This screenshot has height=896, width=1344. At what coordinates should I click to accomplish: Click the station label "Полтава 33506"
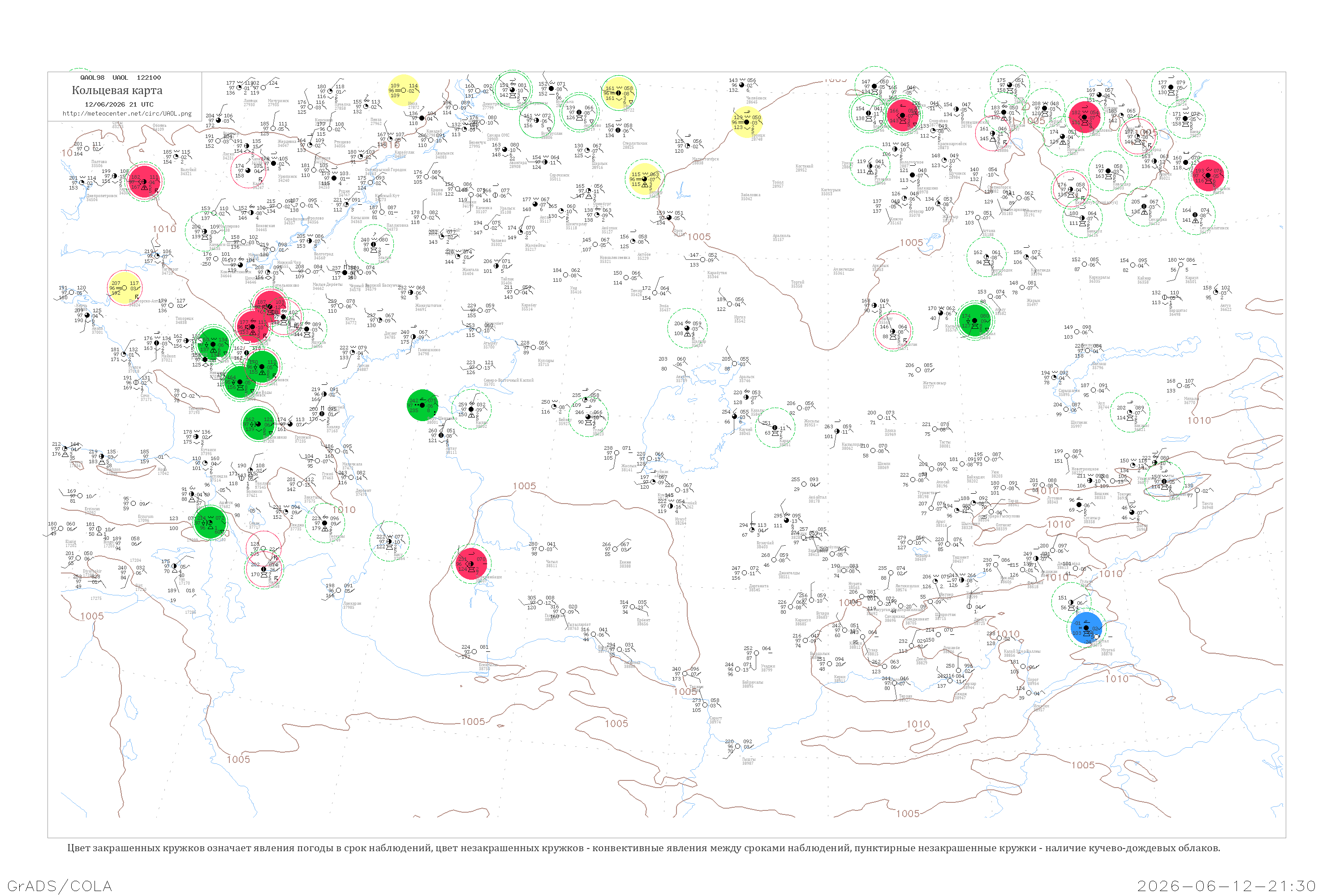click(99, 164)
